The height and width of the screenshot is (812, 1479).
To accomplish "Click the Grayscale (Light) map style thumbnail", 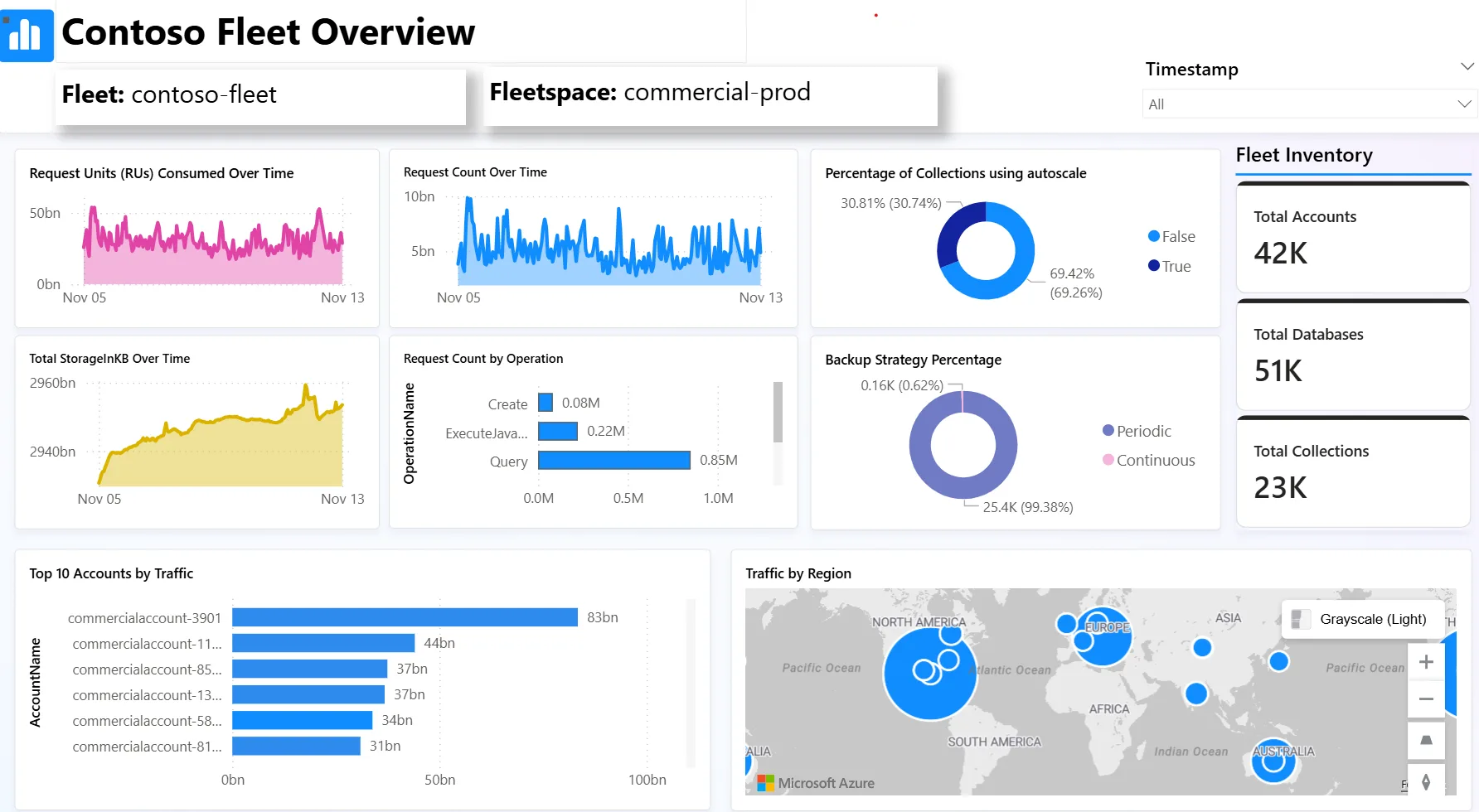I will coord(1301,619).
